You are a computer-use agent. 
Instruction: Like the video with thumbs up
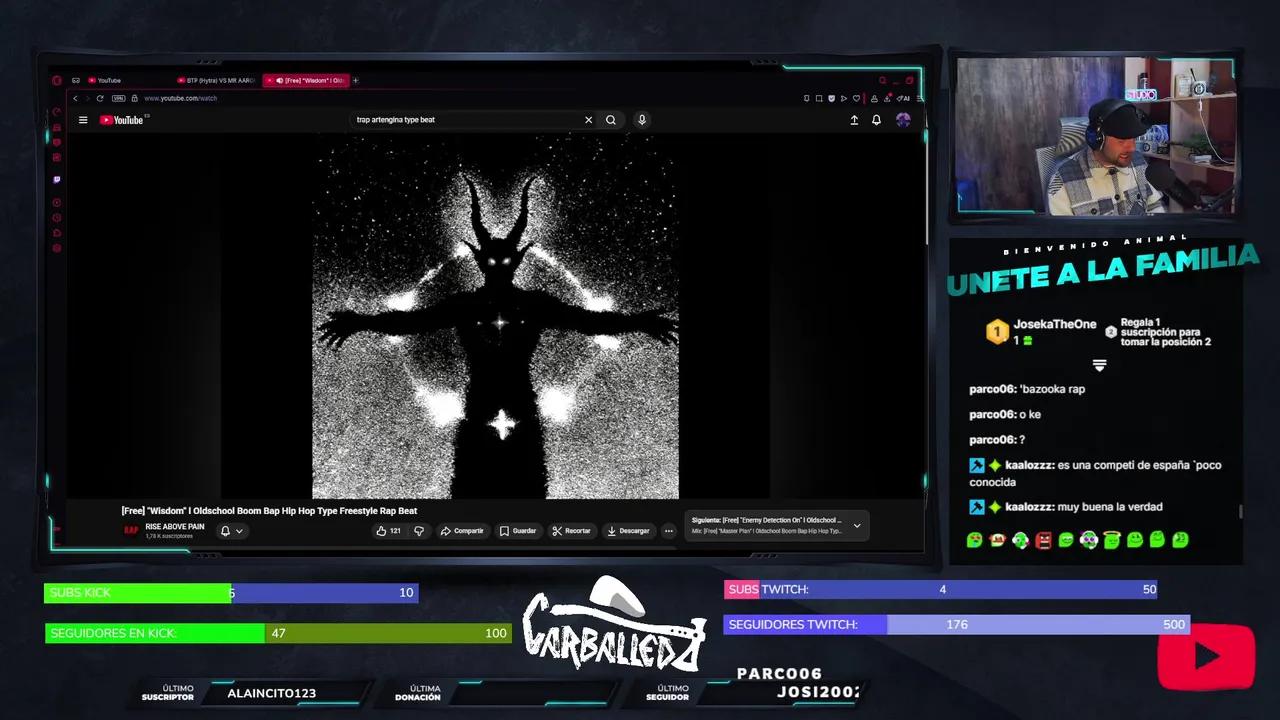pyautogui.click(x=389, y=531)
